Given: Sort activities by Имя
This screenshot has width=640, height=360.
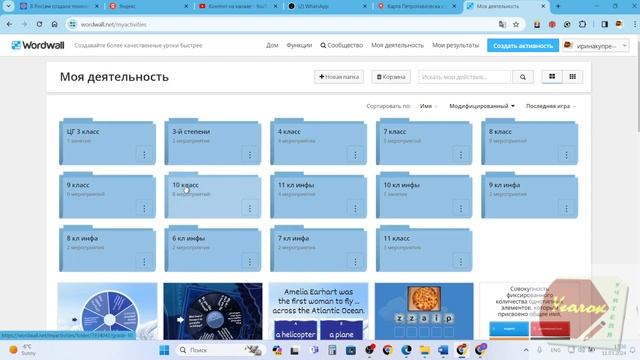Looking at the screenshot, I should click(x=428, y=106).
